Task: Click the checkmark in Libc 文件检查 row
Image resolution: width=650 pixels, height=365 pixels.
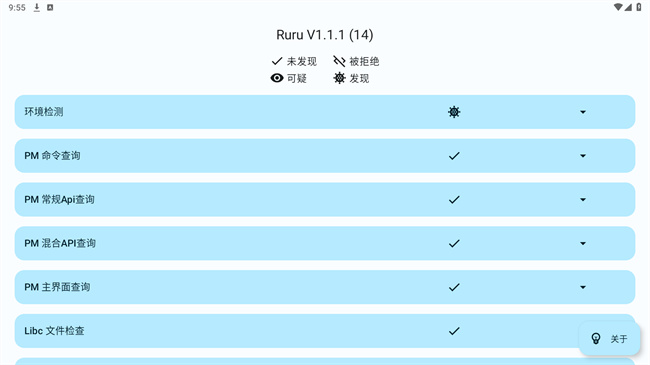Action: pos(454,331)
